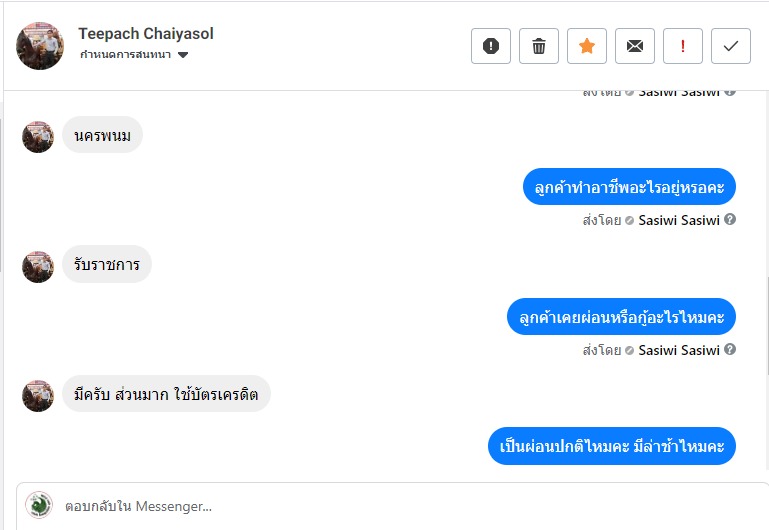Click help icon under ลูกค้าเคยผ่อน message

coord(730,349)
